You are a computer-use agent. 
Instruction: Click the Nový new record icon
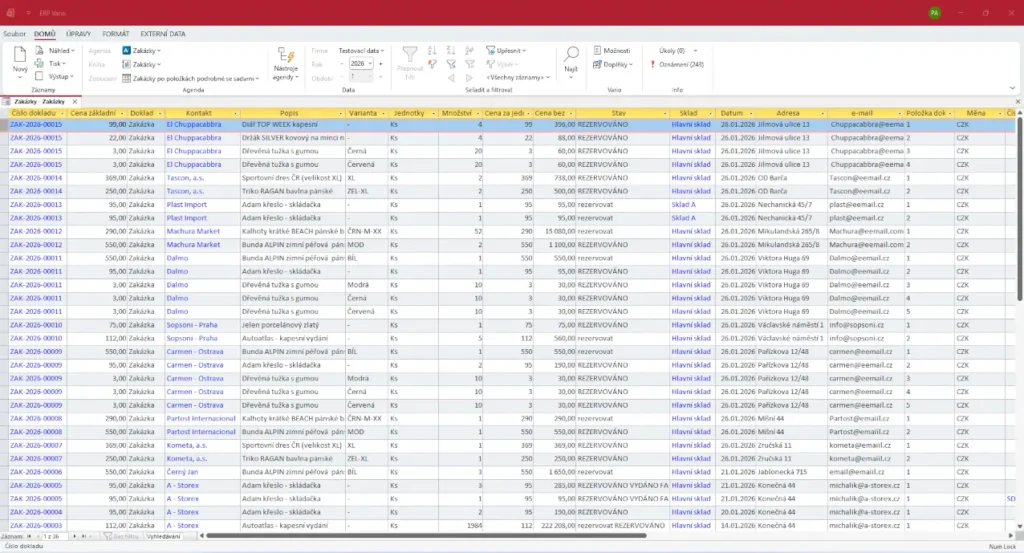pyautogui.click(x=20, y=56)
